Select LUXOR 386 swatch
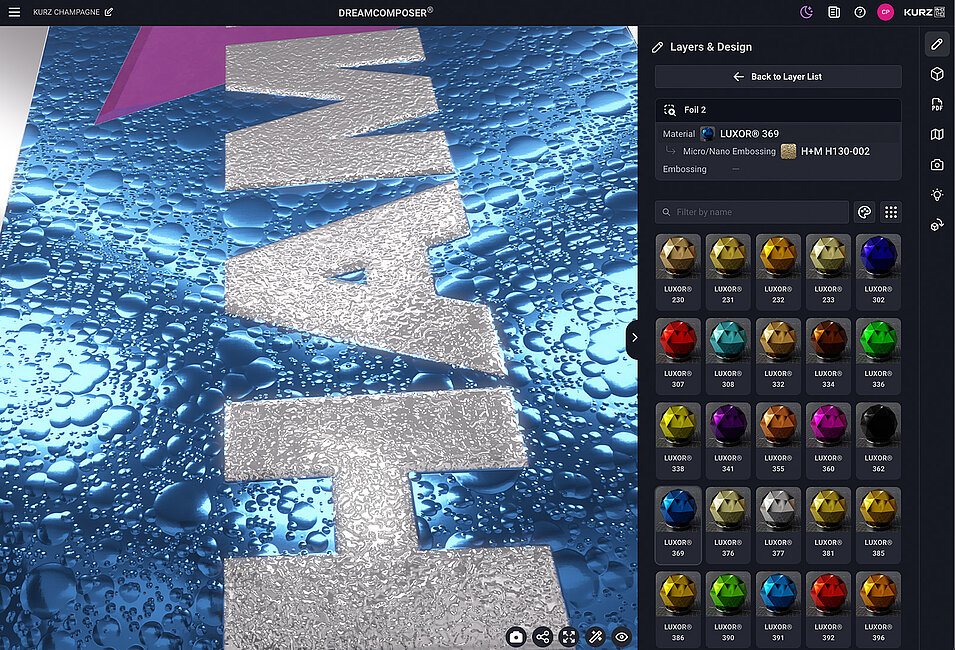The height and width of the screenshot is (650, 955). point(678,610)
